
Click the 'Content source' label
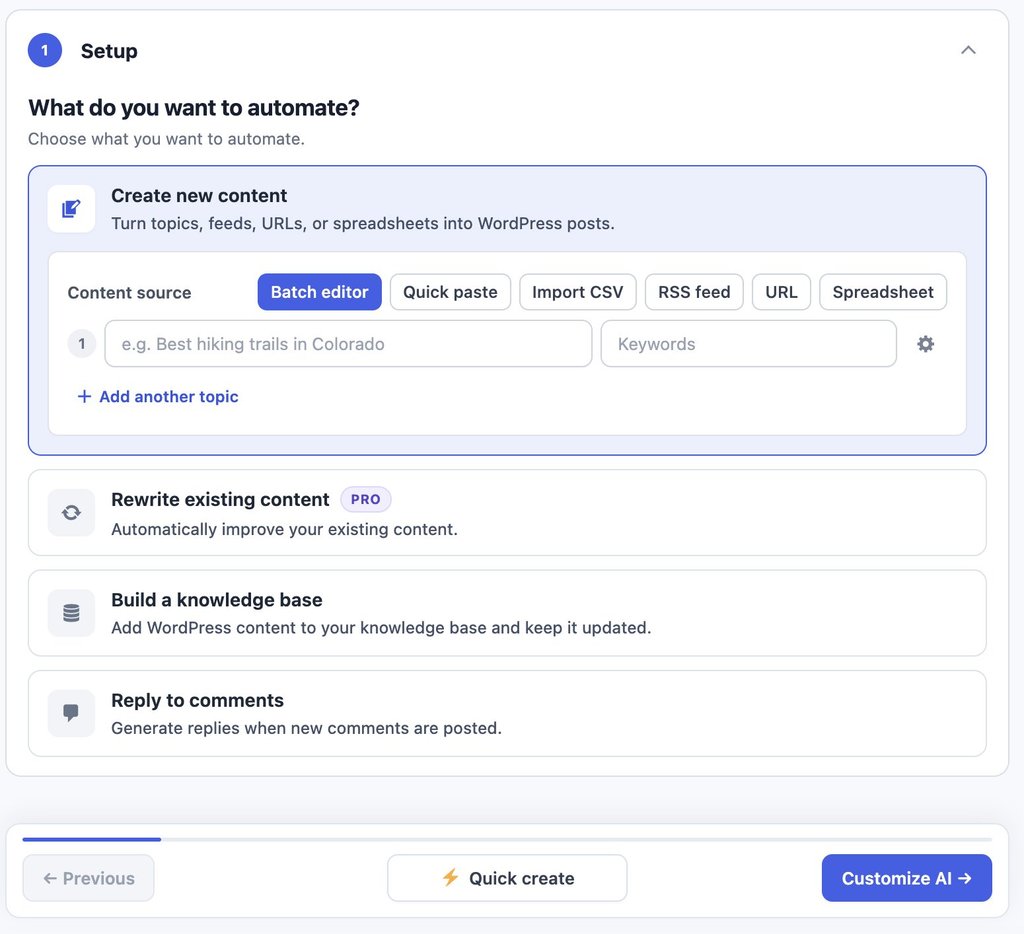pyautogui.click(x=129, y=293)
